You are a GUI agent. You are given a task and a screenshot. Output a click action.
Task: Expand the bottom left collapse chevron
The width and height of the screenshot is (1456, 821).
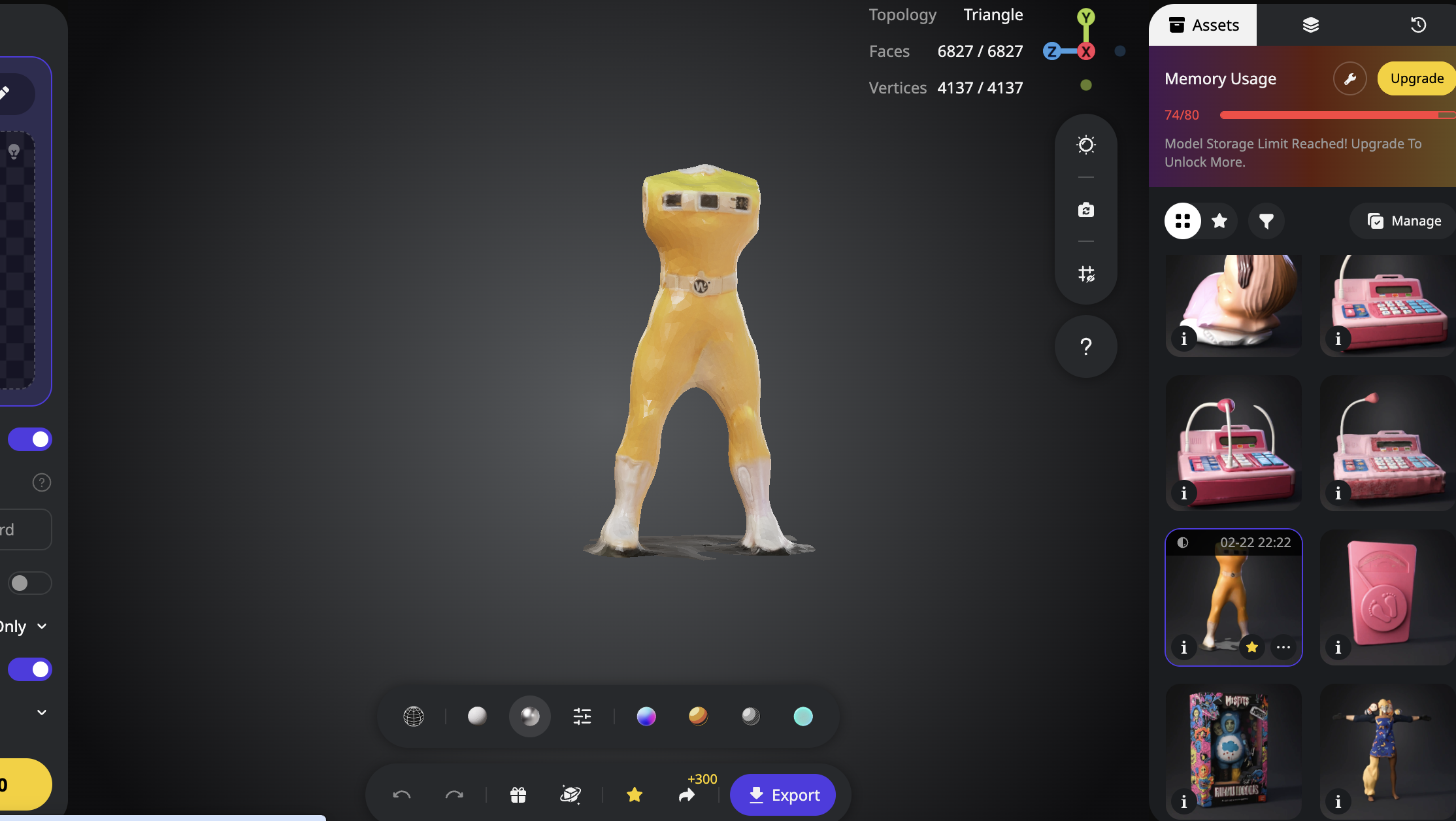point(42,712)
